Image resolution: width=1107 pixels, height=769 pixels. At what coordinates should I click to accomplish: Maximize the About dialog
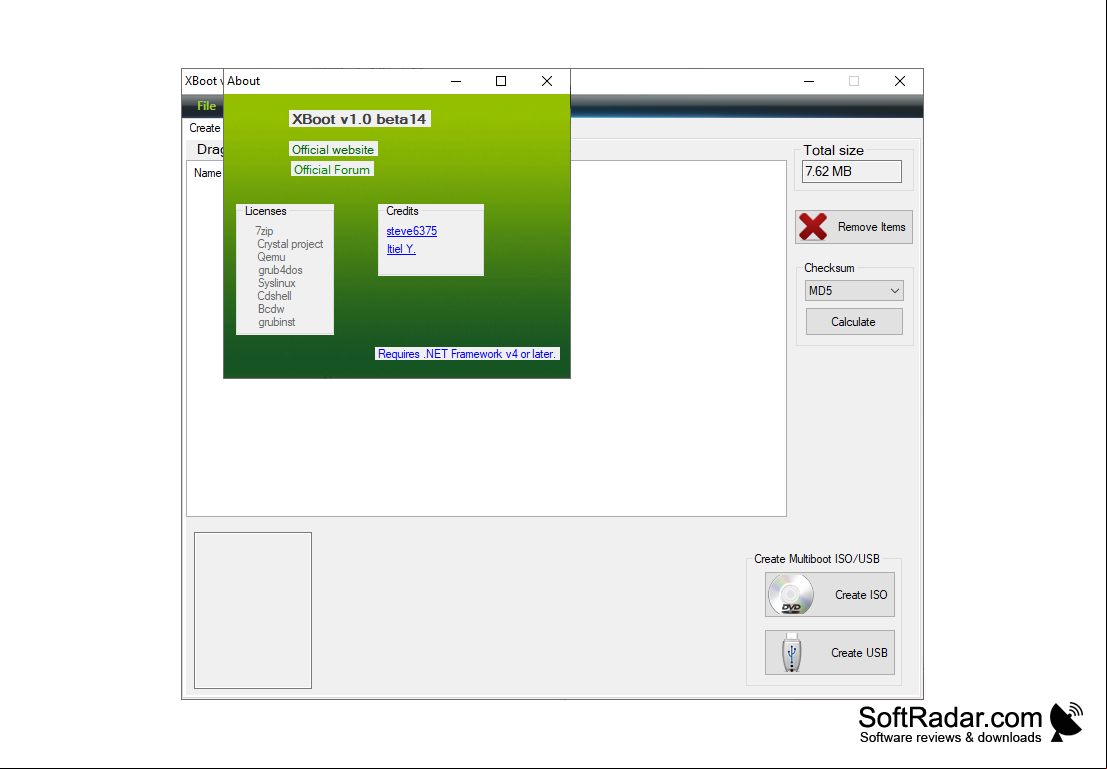(x=501, y=81)
